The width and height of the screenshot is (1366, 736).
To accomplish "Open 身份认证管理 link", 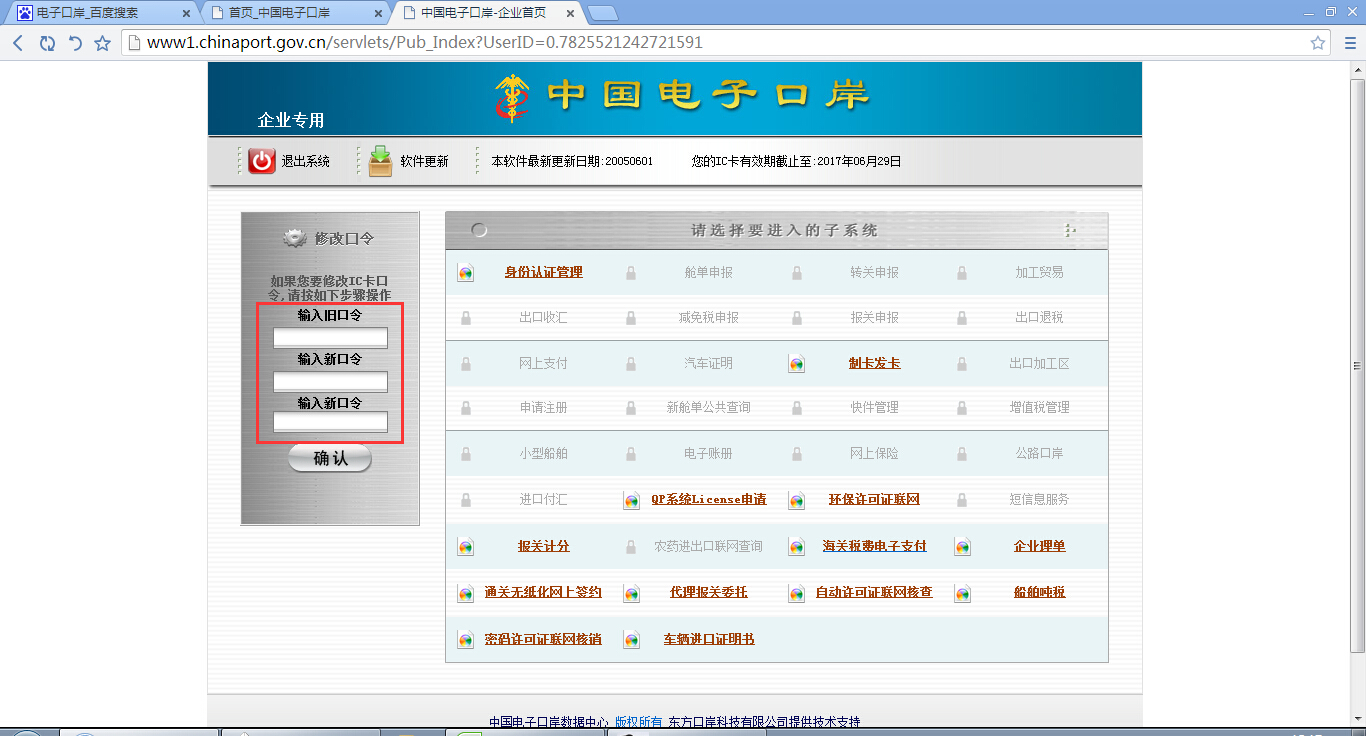I will (543, 272).
